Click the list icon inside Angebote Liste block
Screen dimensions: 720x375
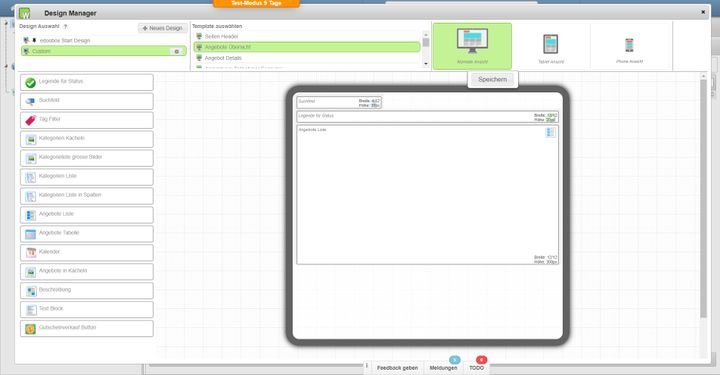point(550,132)
